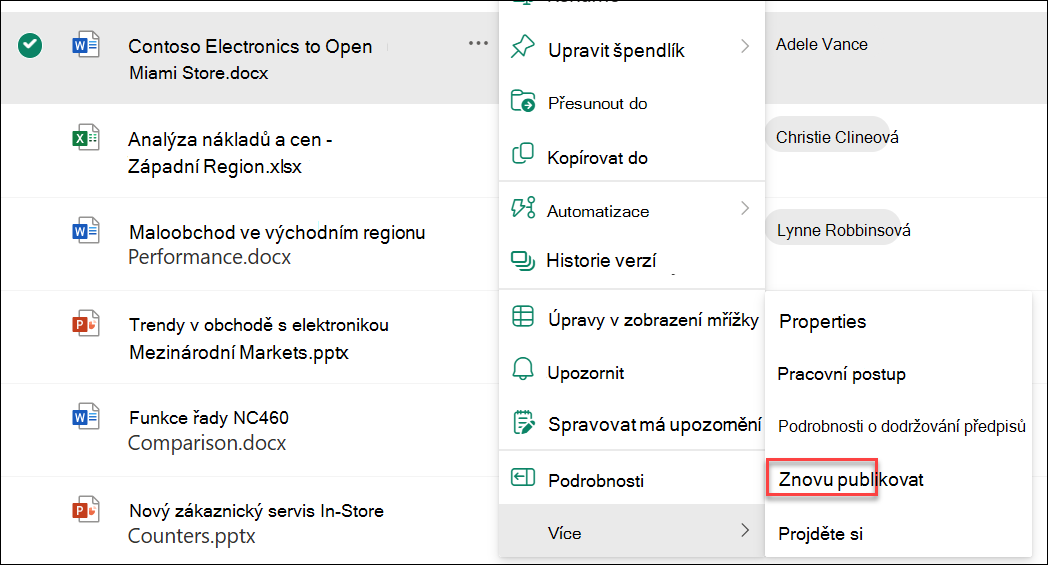The image size is (1048, 565).
Task: Click Word icon for Contoso Electronics file
Action: click(86, 45)
